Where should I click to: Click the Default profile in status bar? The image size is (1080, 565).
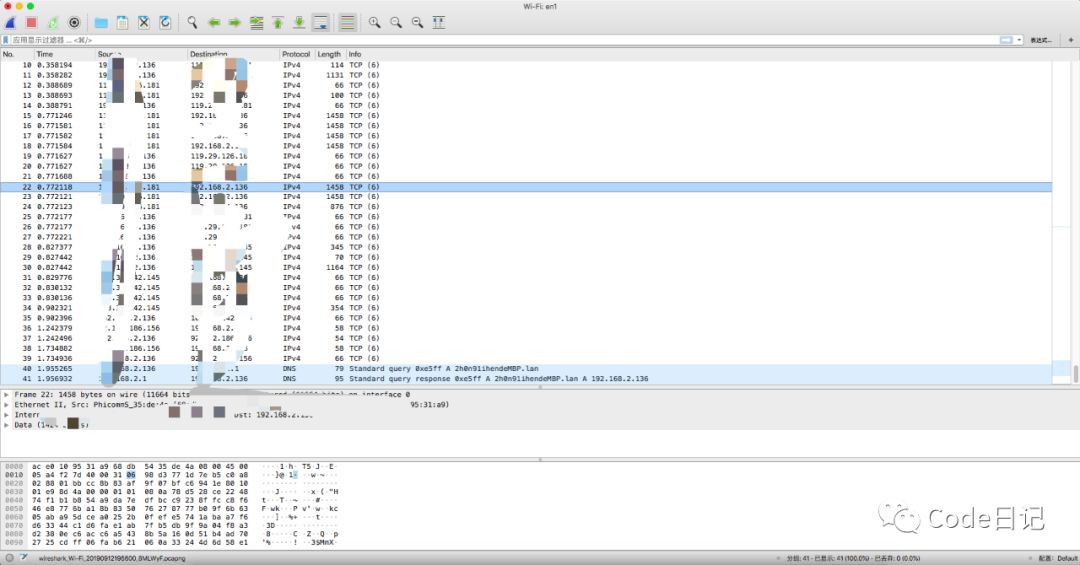1058,558
